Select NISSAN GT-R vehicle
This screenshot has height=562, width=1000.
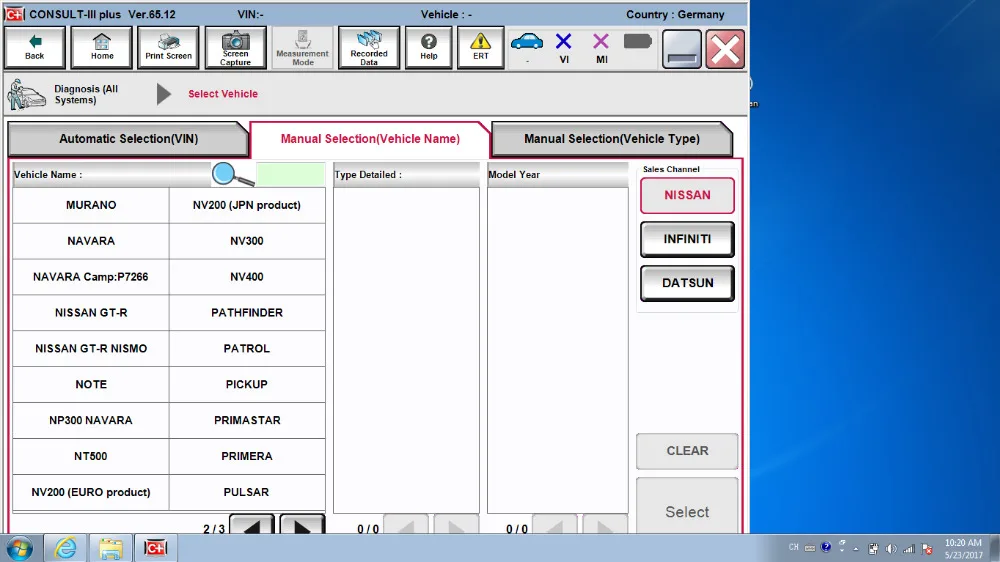pos(91,313)
